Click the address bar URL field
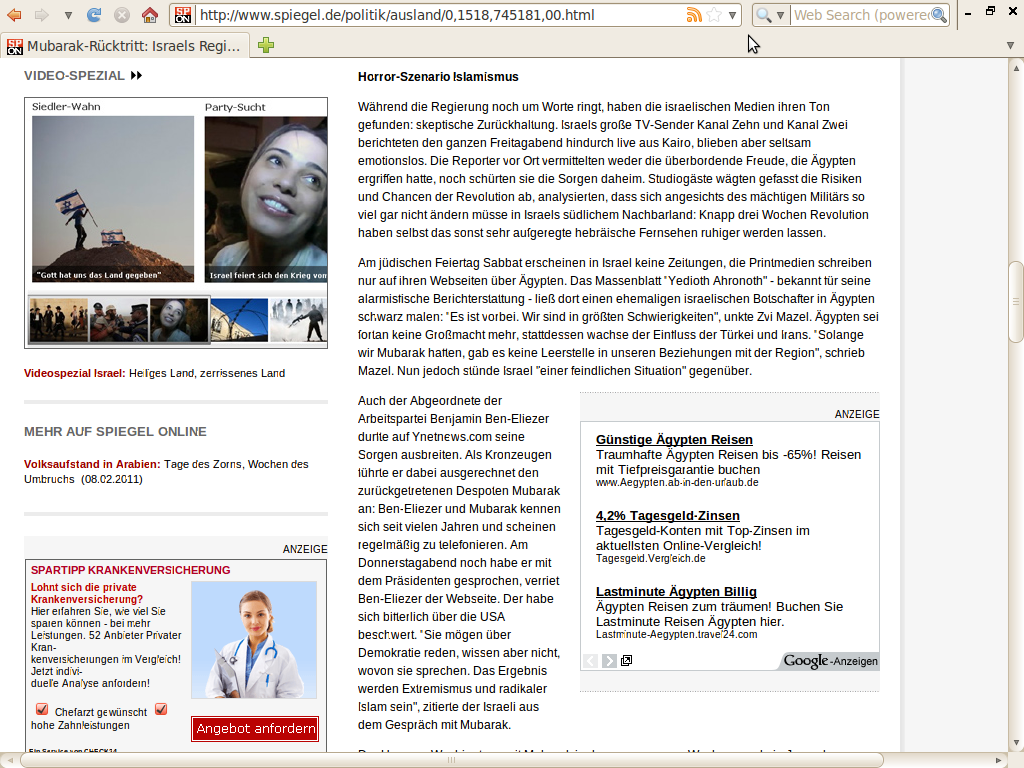Image resolution: width=1024 pixels, height=768 pixels. [439, 15]
